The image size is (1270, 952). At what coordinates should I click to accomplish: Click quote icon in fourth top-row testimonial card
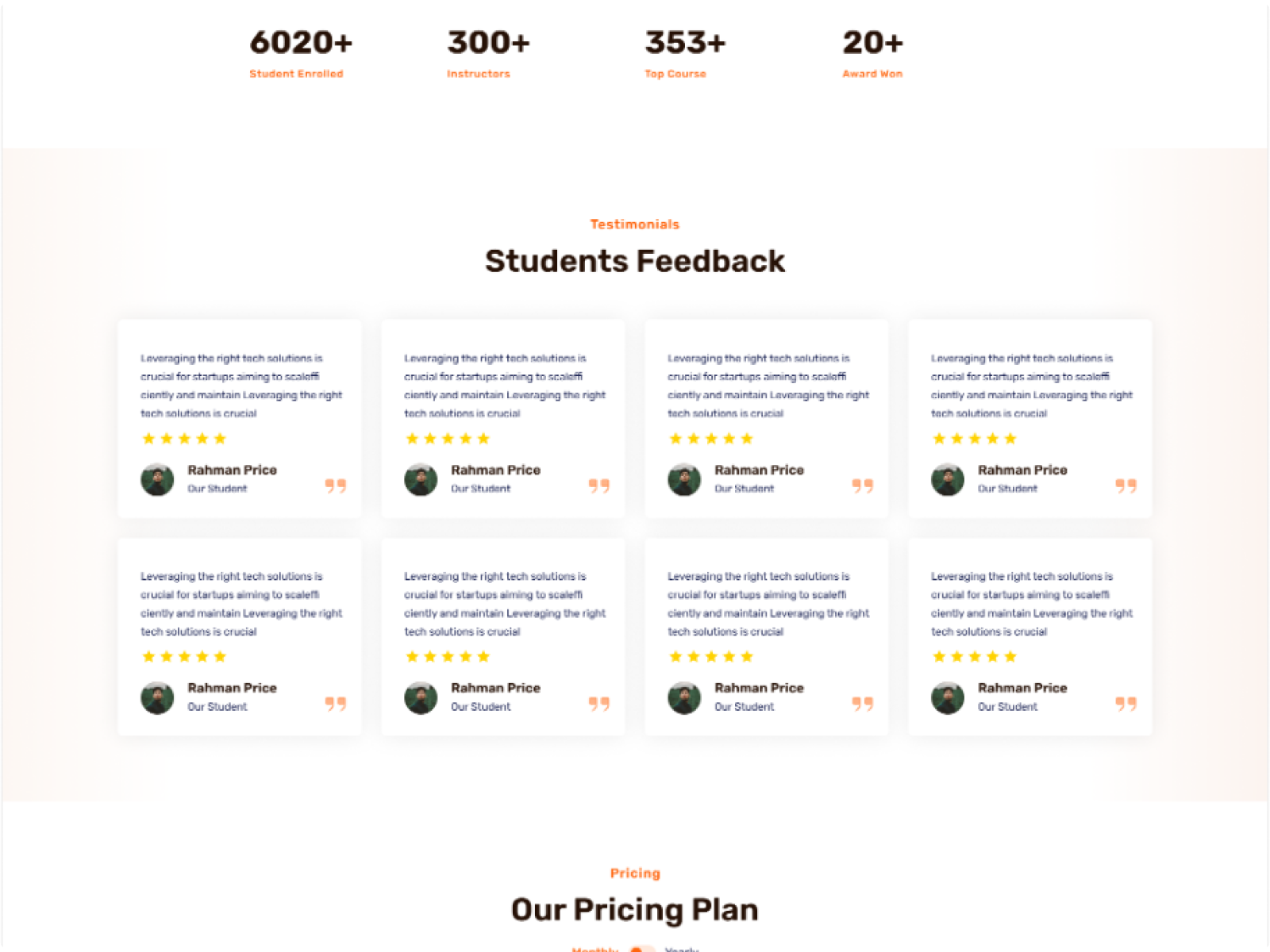click(1126, 486)
